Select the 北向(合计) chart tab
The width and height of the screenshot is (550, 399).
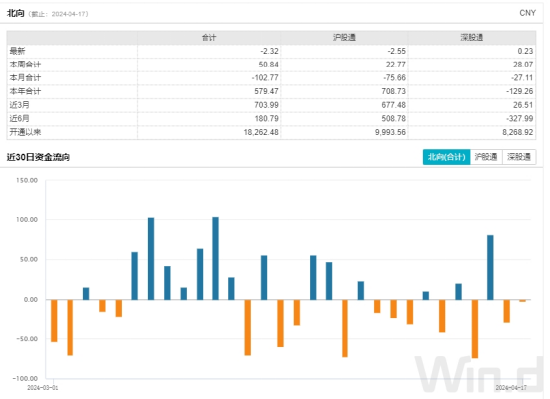coord(446,157)
